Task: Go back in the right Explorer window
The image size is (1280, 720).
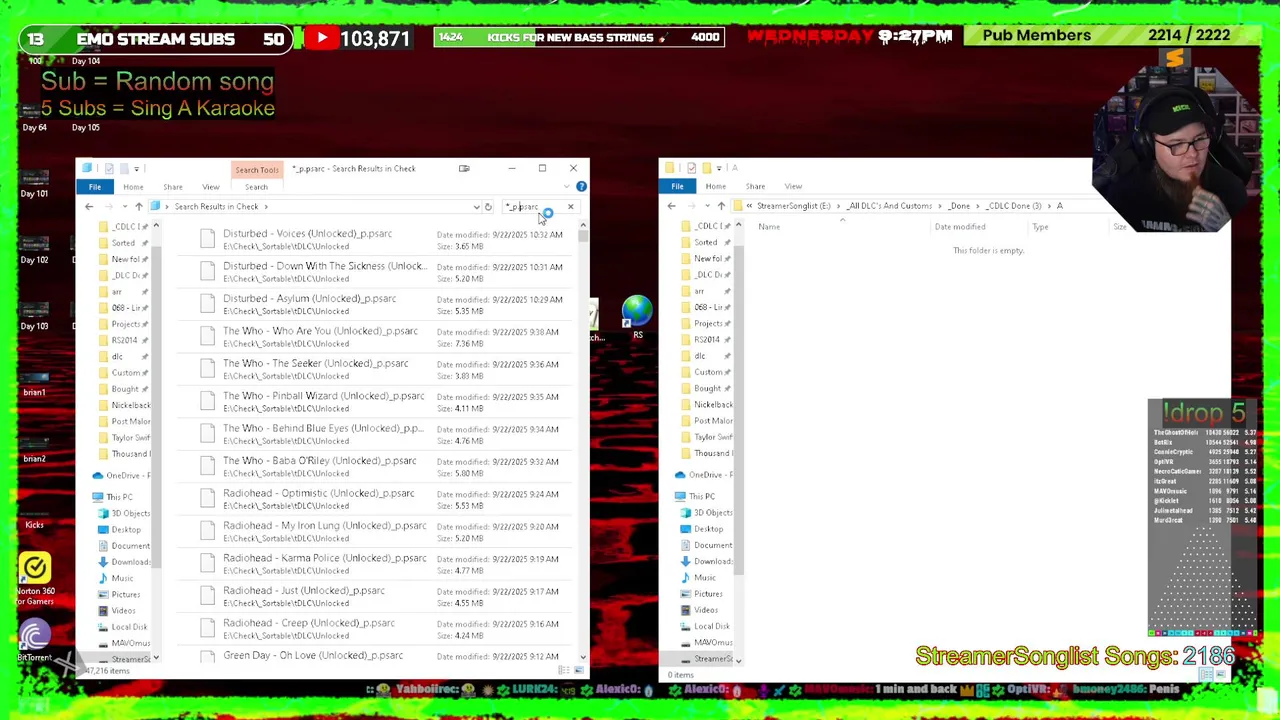Action: [672, 206]
